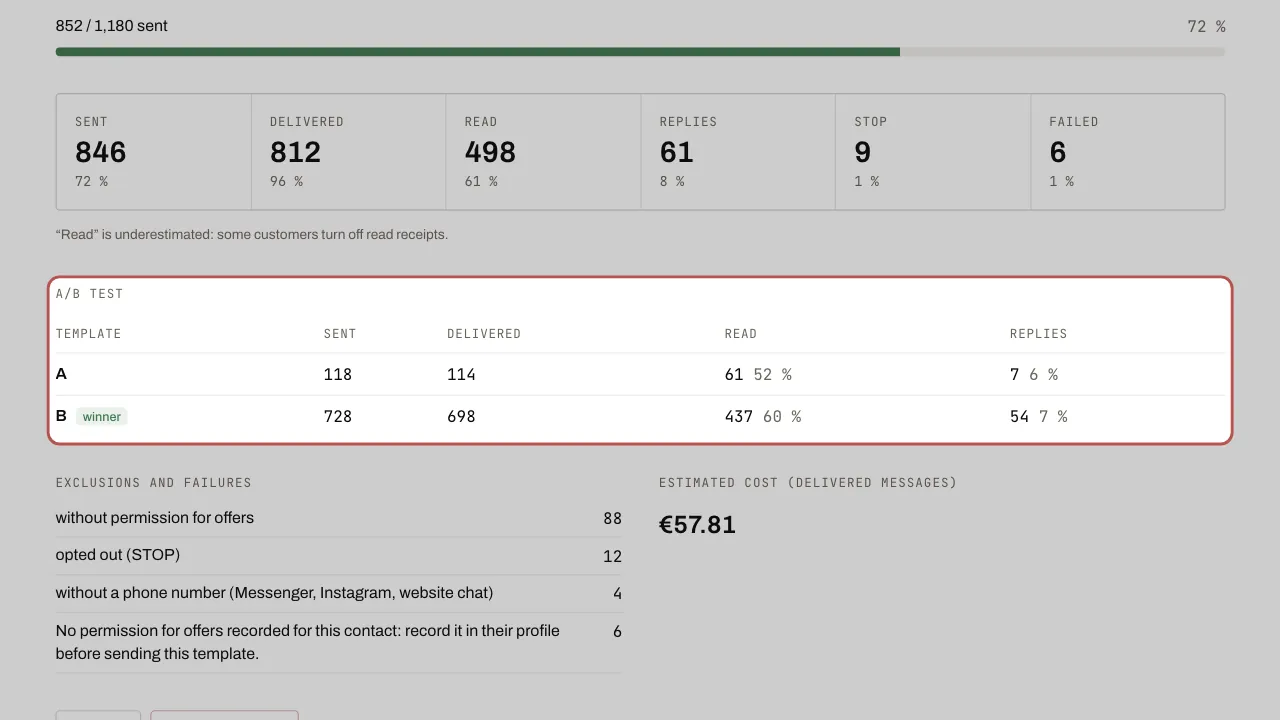Viewport: 1280px width, 720px height.
Task: Select the "without permission for offers" row label
Action: pos(155,518)
